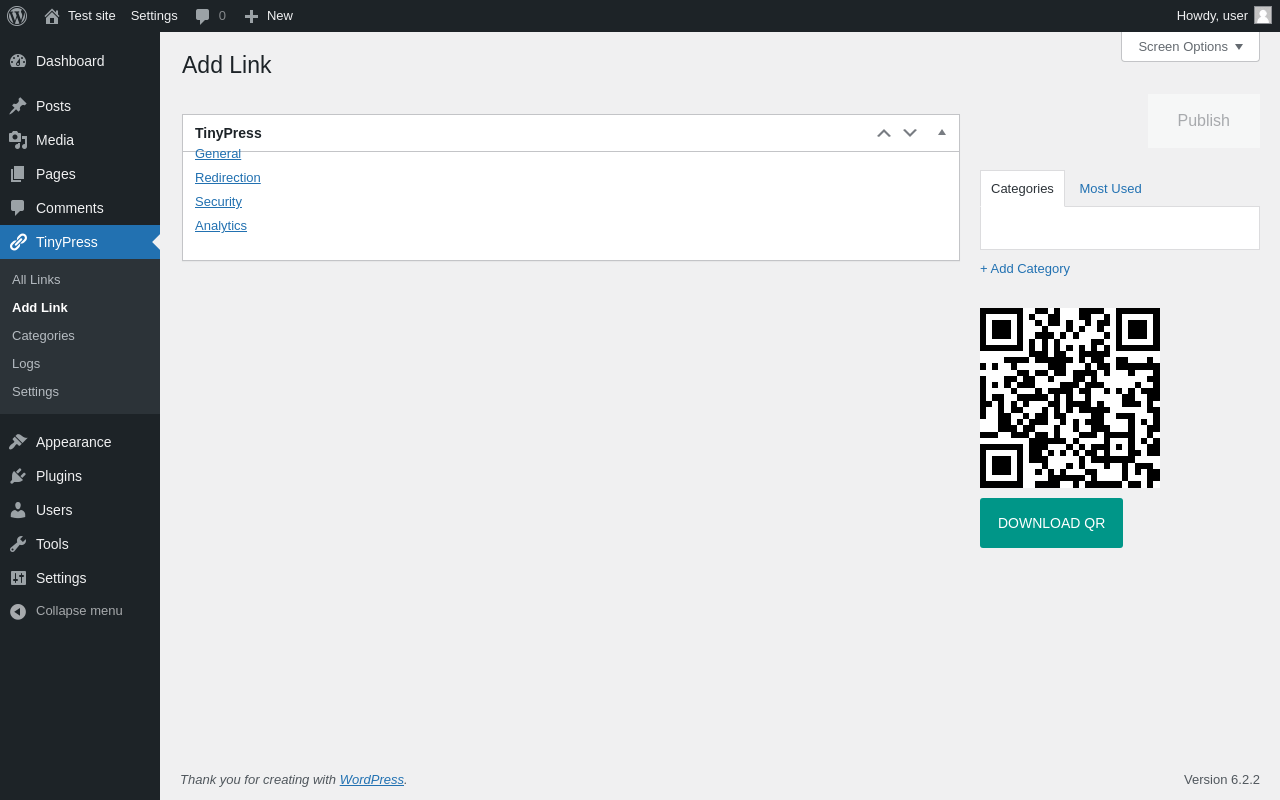Open the Test site menu

[80, 16]
